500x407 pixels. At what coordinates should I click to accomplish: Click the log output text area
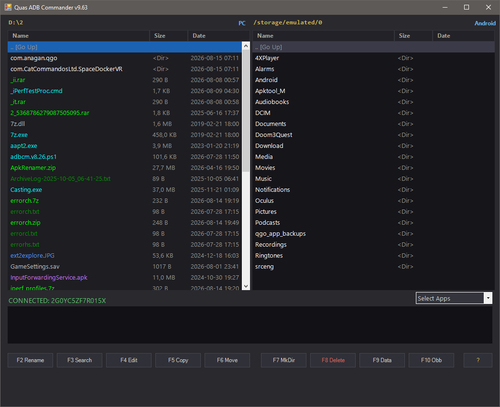(x=250, y=325)
